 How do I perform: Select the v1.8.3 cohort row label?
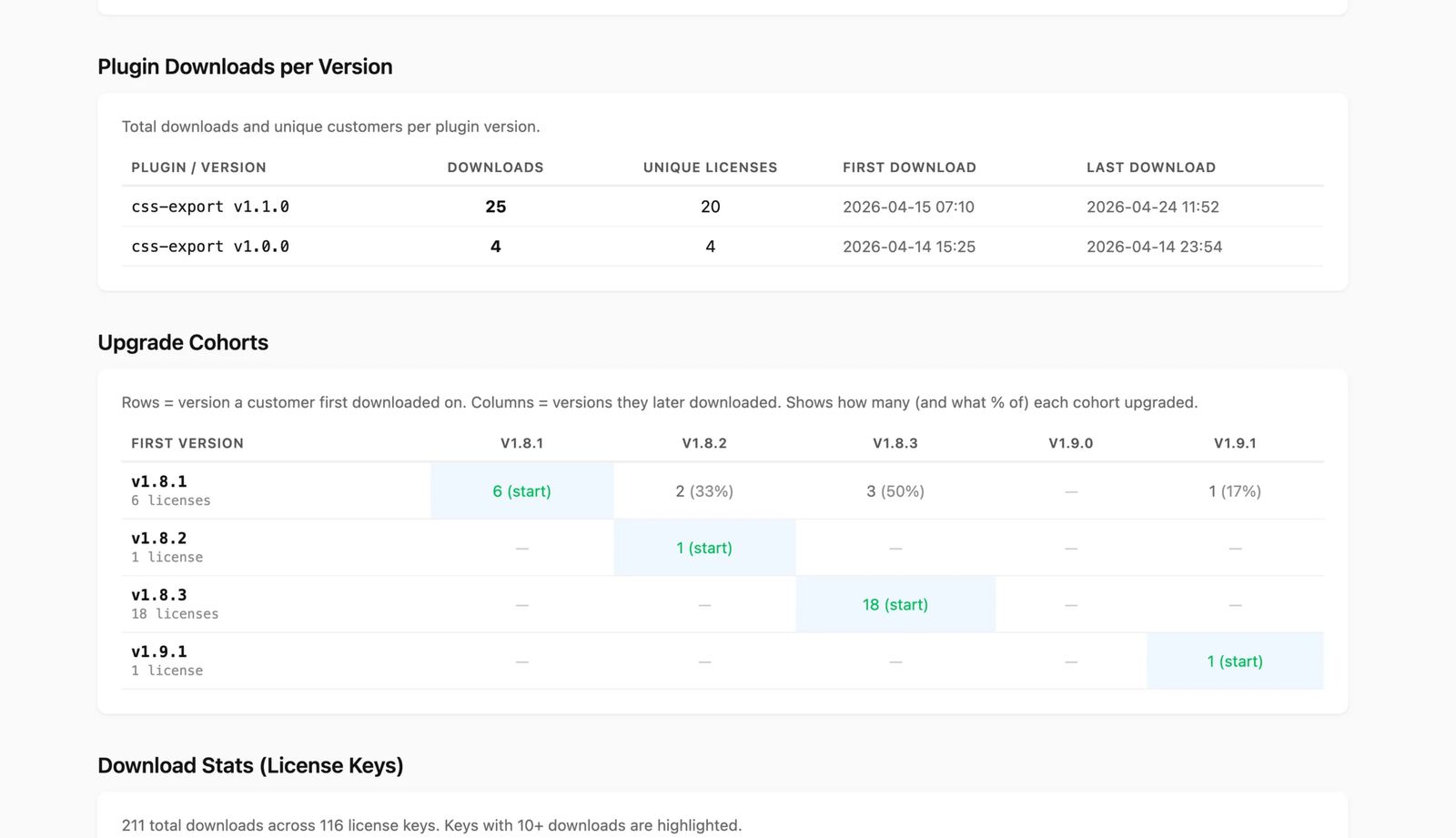pyautogui.click(x=159, y=594)
